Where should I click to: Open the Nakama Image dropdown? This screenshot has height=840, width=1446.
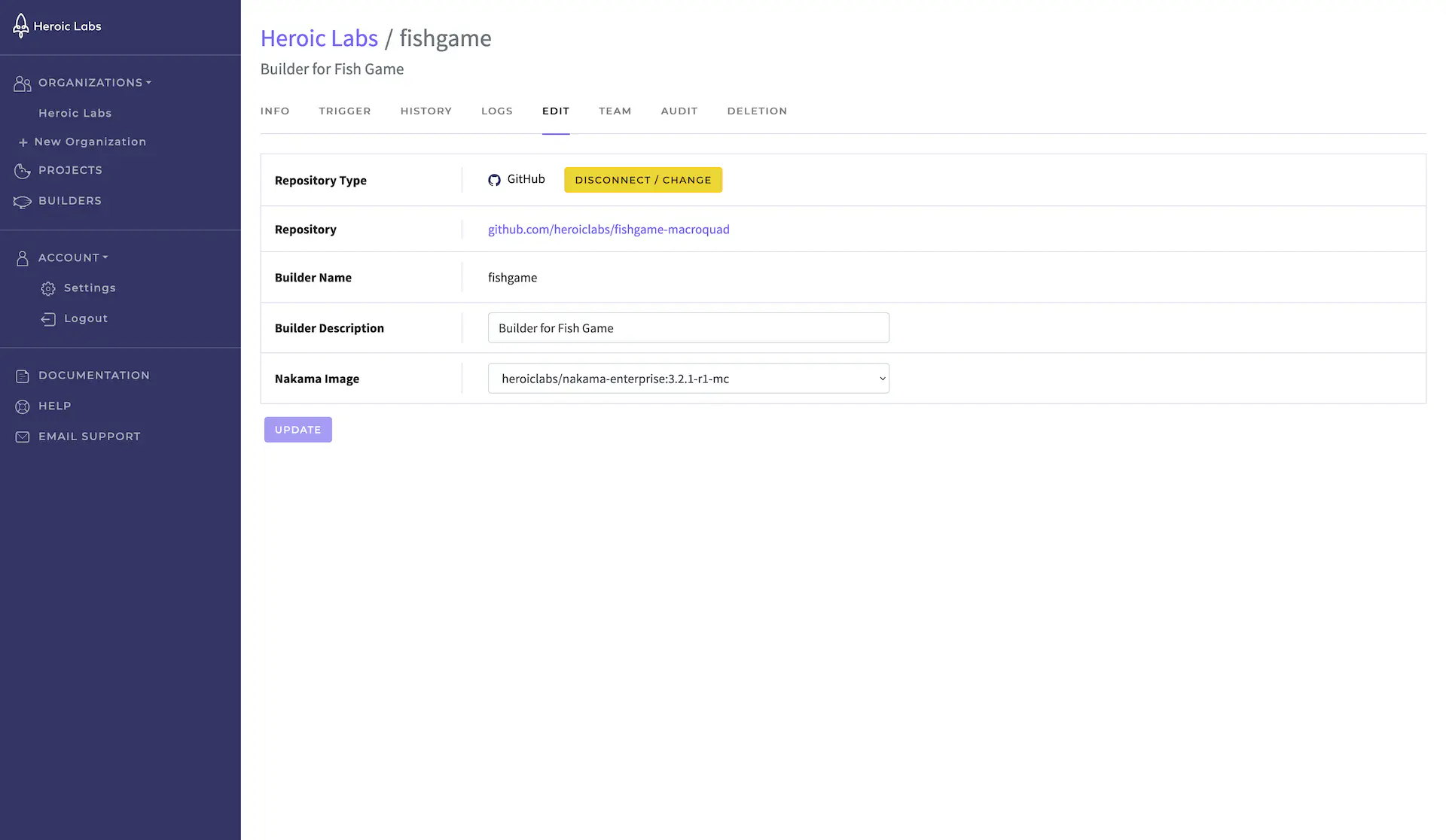click(688, 379)
